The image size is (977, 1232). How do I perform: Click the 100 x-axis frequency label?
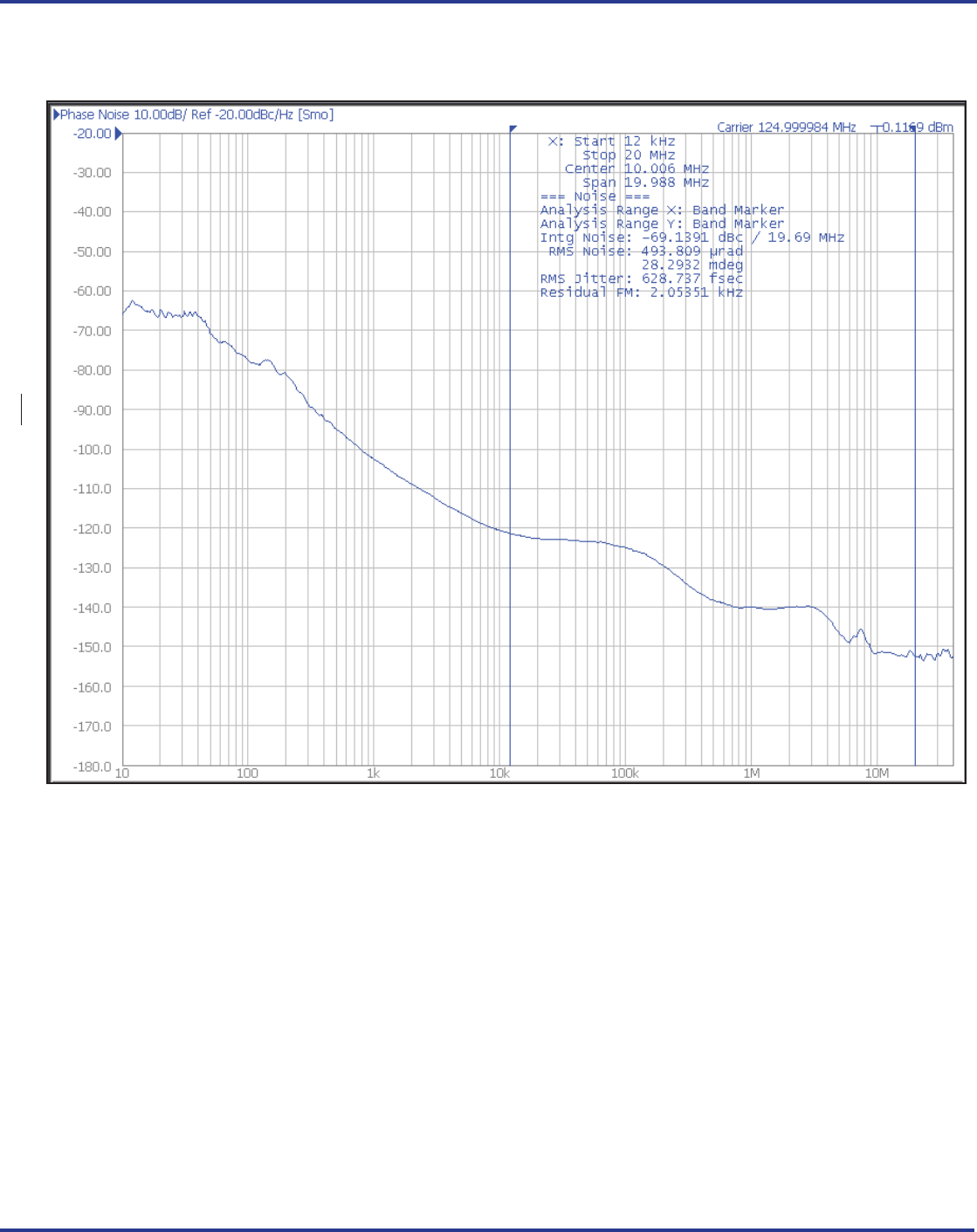click(x=248, y=774)
